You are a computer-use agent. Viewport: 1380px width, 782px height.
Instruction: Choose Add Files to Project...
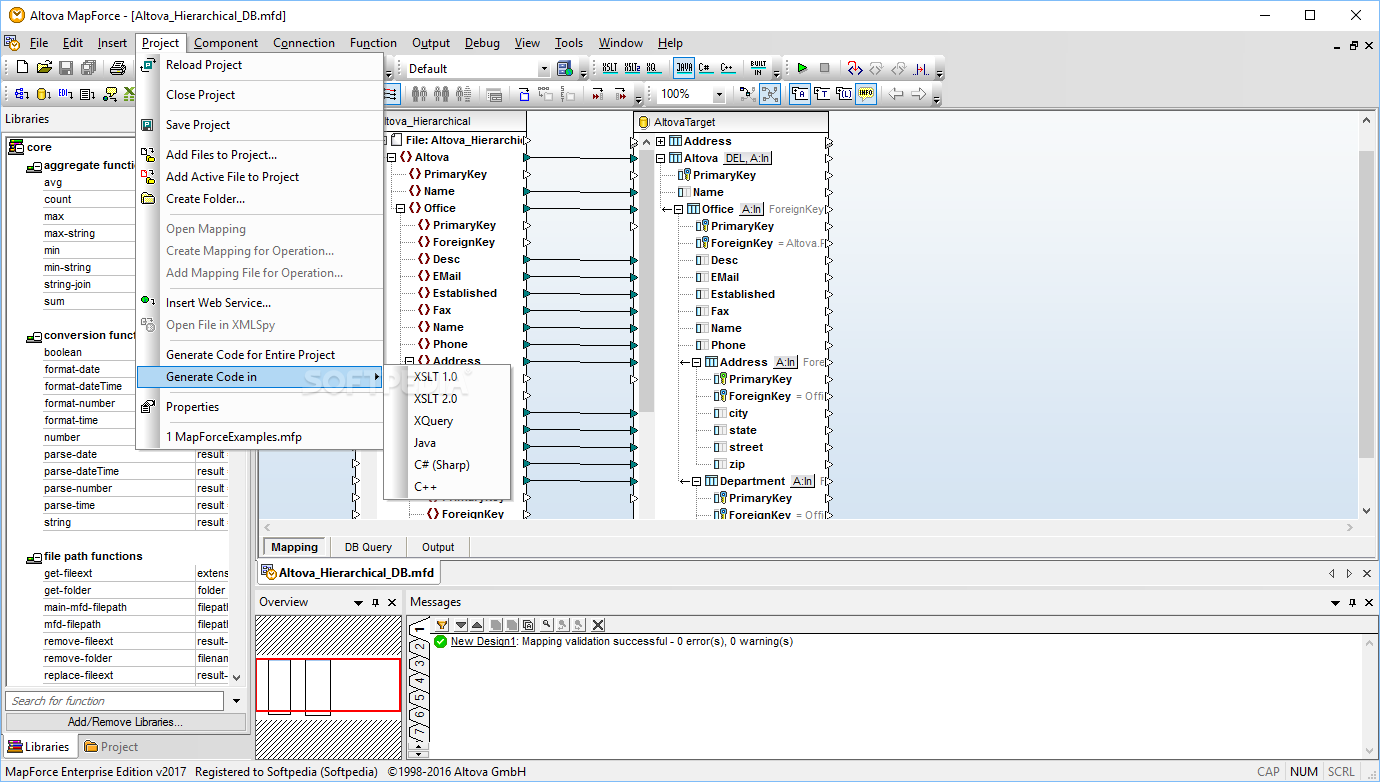click(221, 155)
